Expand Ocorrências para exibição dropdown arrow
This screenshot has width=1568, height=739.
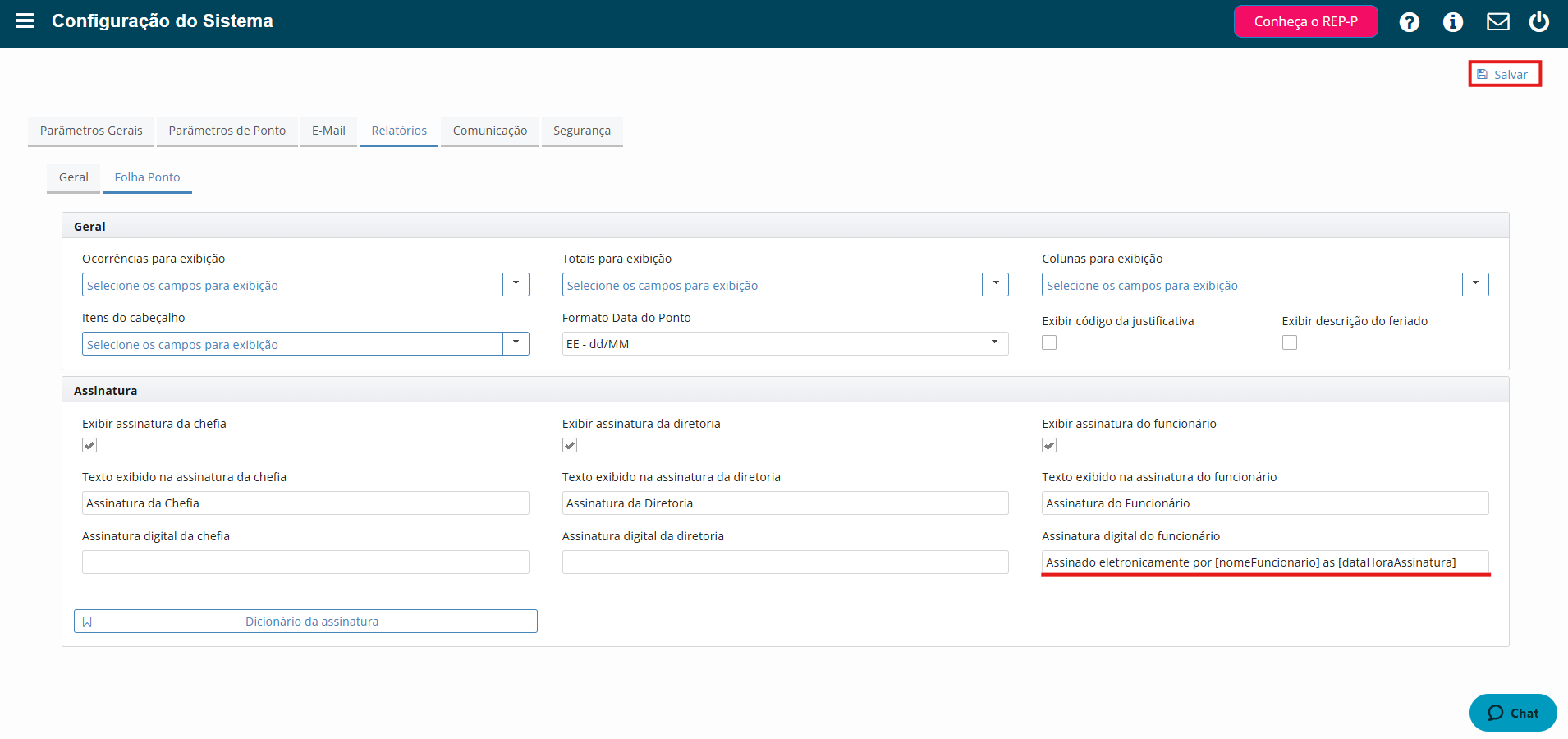516,284
